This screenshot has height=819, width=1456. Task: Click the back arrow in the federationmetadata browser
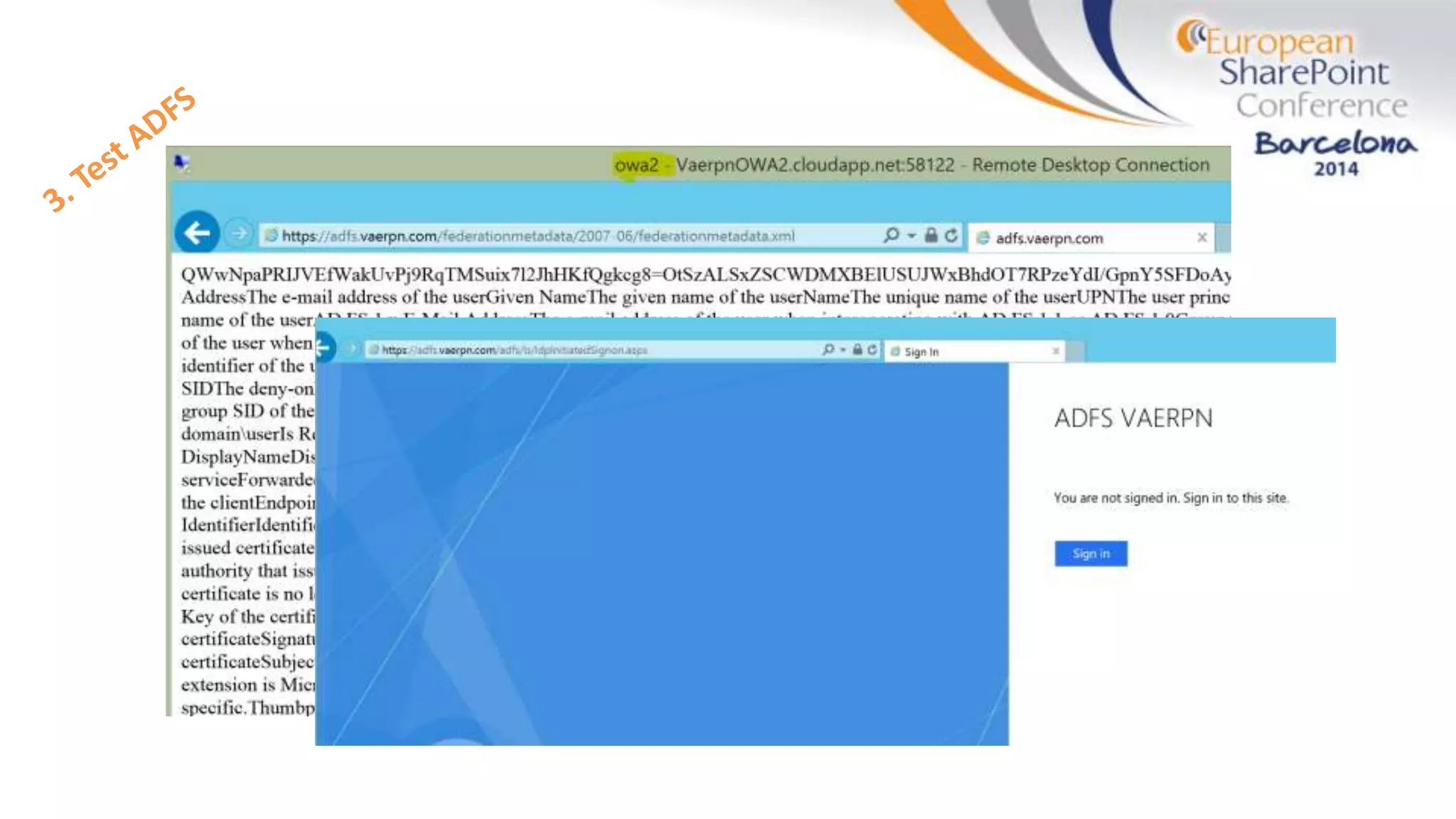(196, 232)
